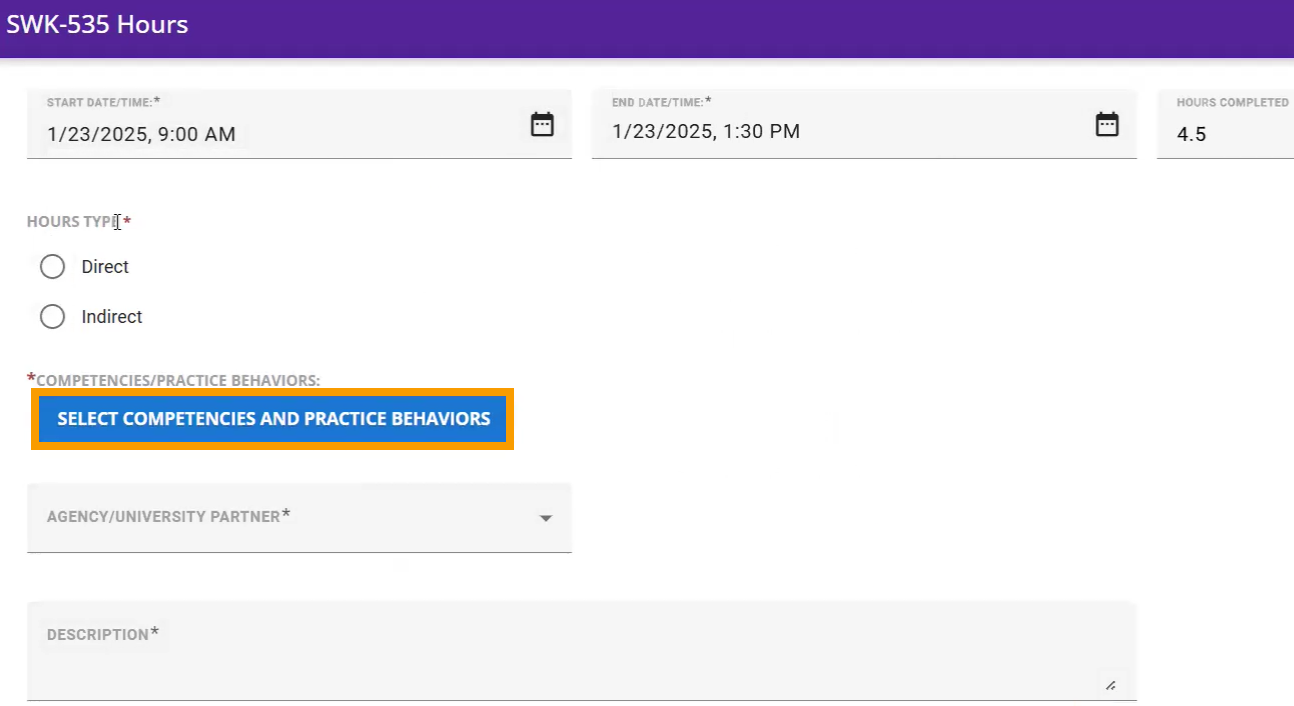The width and height of the screenshot is (1294, 706).
Task: Expand the Agency/University Partner dropdown arrow
Action: click(546, 518)
